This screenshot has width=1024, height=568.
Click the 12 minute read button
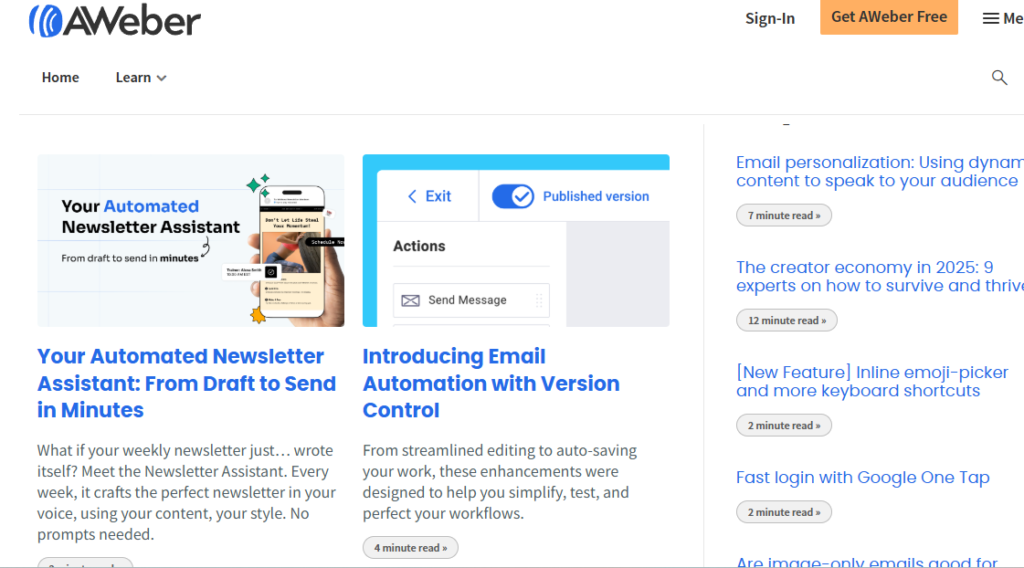(x=786, y=321)
